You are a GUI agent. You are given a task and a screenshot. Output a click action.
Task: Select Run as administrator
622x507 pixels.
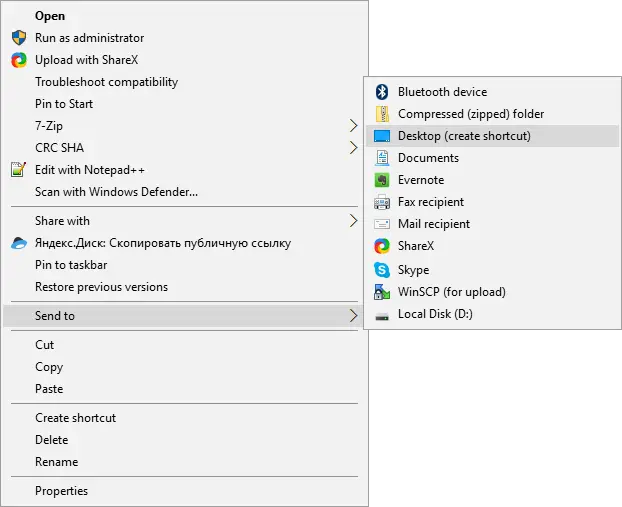click(184, 38)
